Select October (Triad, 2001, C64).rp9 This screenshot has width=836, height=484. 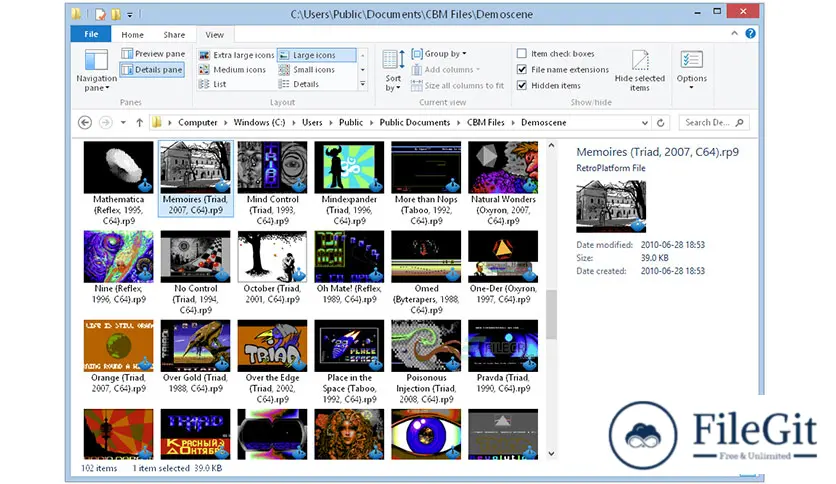272,268
